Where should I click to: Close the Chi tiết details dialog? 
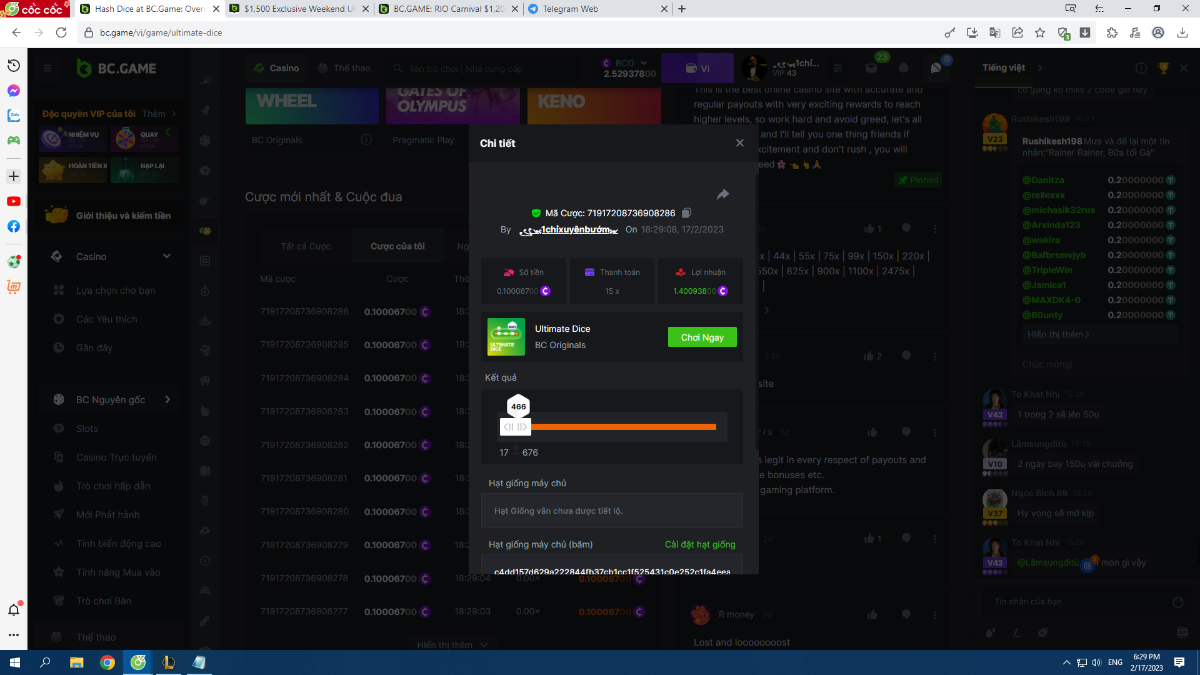740,143
